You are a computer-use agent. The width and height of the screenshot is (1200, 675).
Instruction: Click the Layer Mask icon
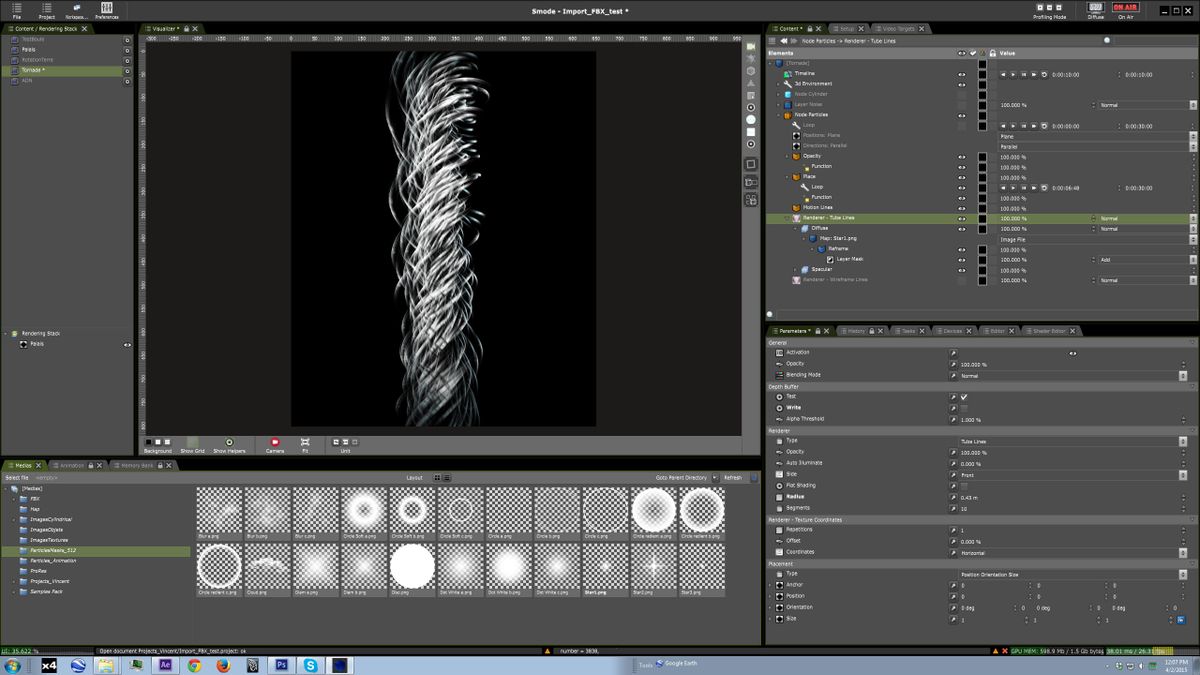pyautogui.click(x=830, y=259)
